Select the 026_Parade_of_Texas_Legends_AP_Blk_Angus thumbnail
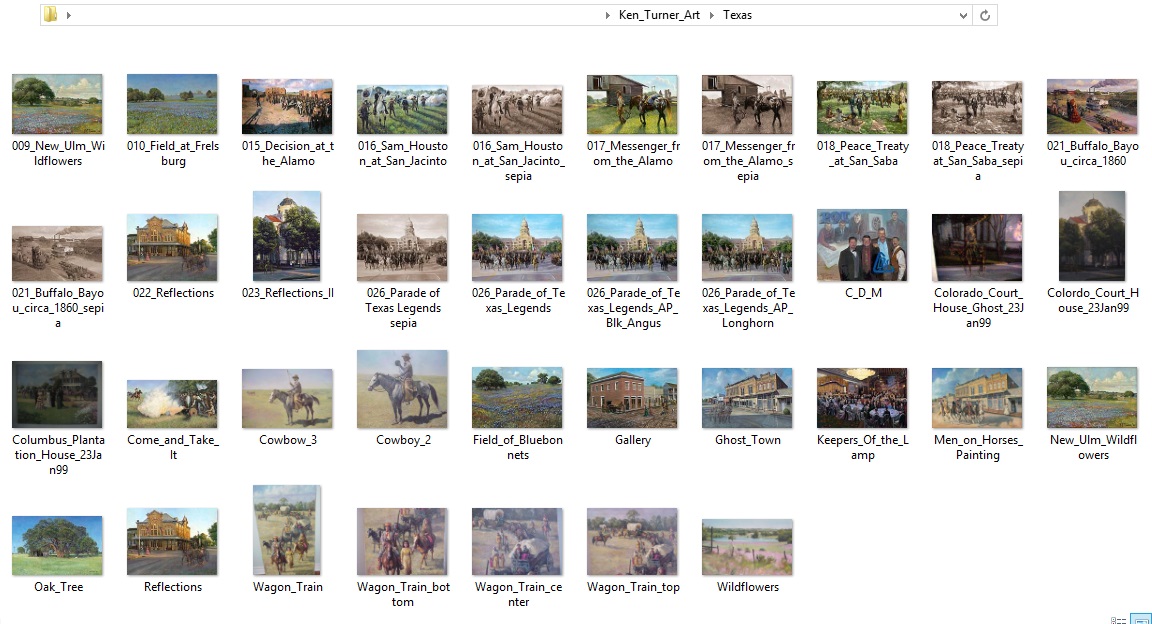Screen dimensions: 1152x624 (x=633, y=248)
